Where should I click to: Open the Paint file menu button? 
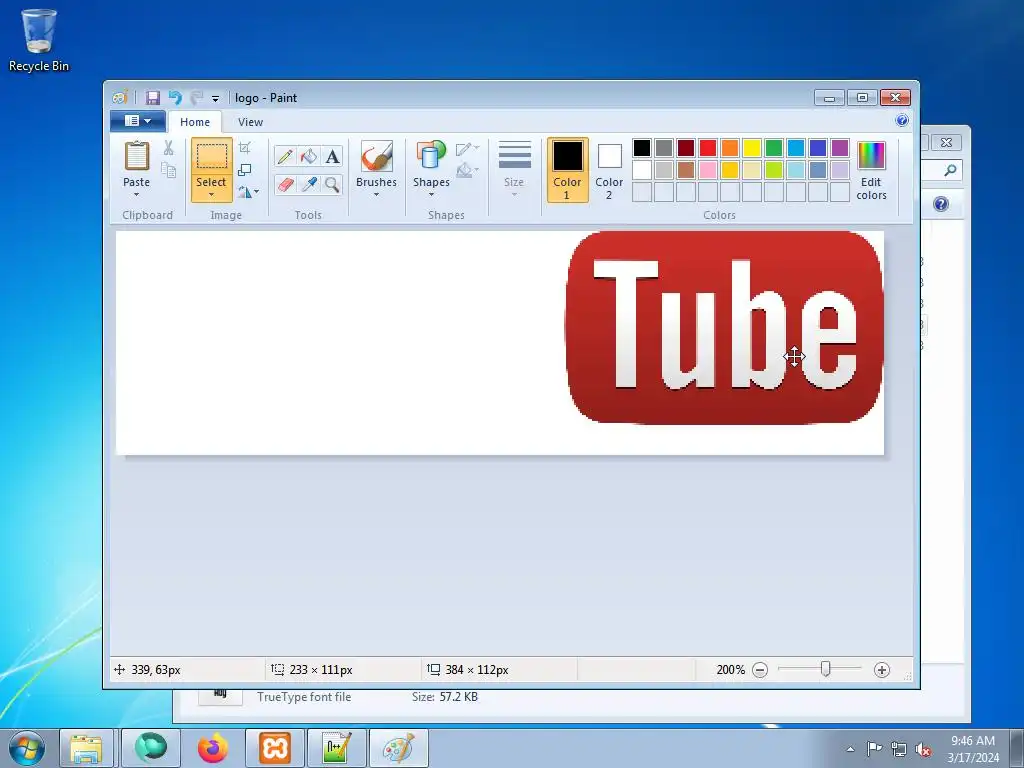pyautogui.click(x=137, y=121)
